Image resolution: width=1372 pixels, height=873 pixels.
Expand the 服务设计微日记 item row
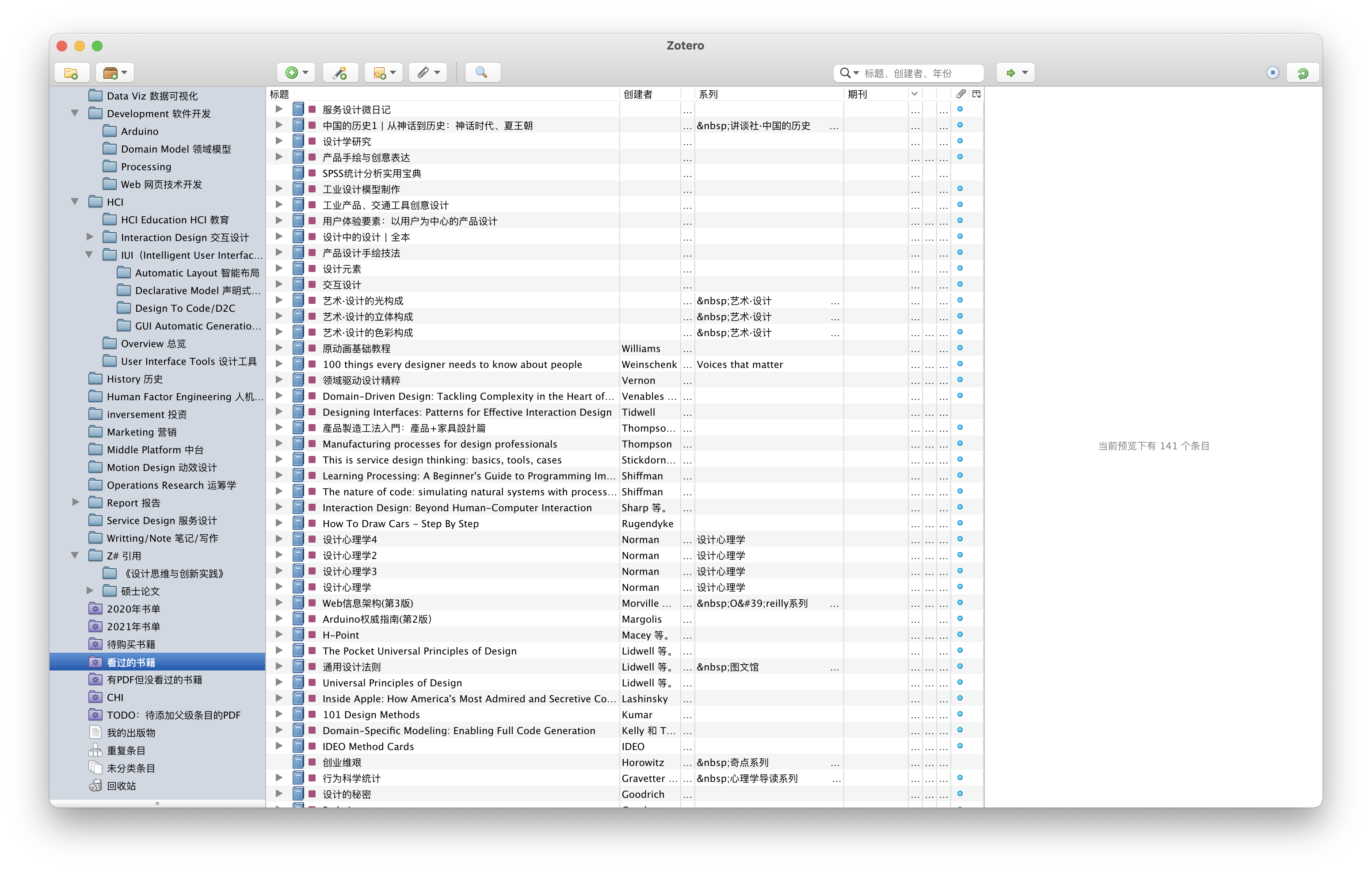(x=279, y=109)
